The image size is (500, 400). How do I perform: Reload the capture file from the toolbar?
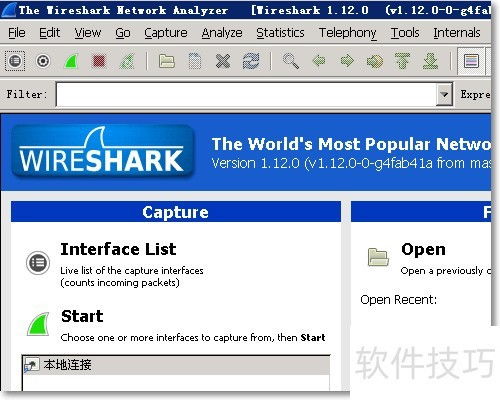point(251,61)
